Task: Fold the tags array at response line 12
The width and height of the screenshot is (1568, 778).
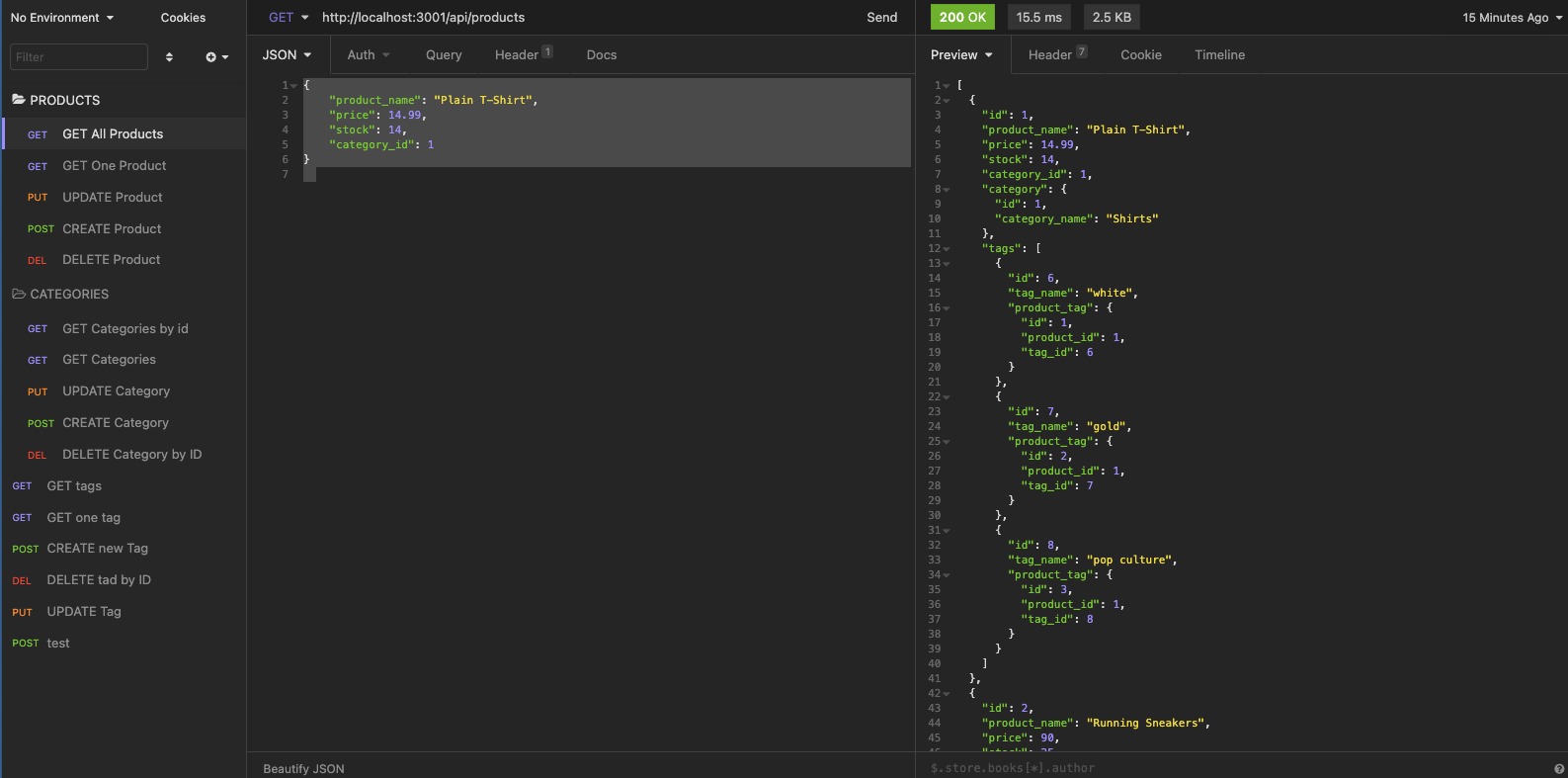Action: coord(947,249)
